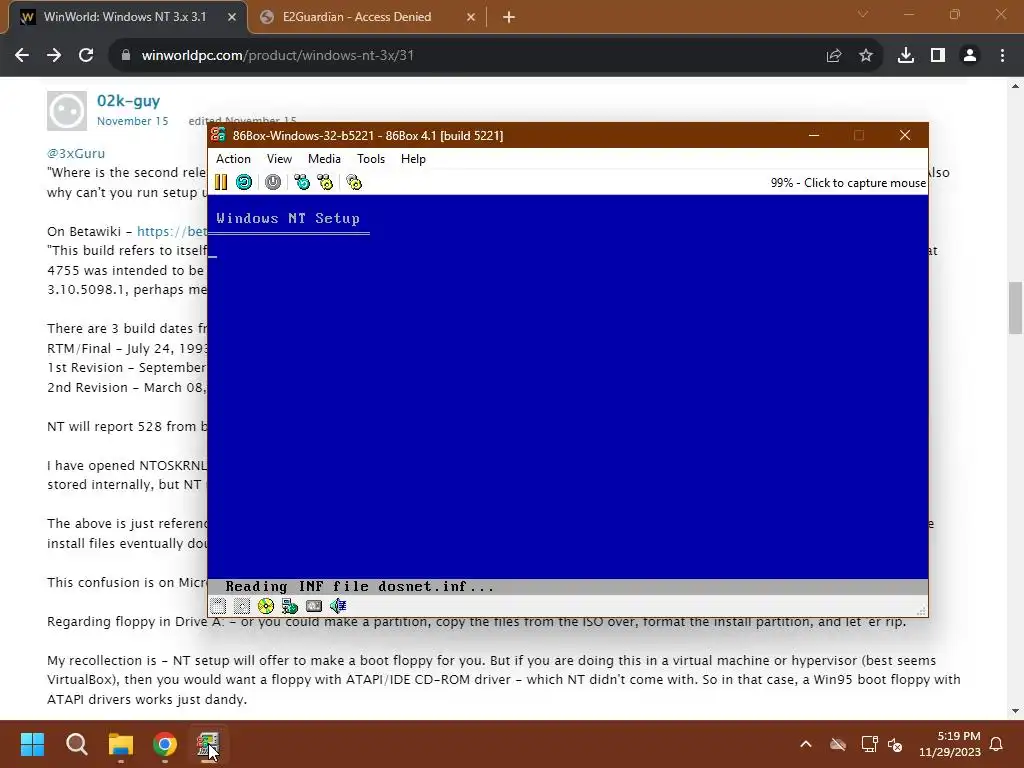Viewport: 1024px width, 768px height.
Task: Click 02k-guy avatar image
Action: tap(67, 111)
